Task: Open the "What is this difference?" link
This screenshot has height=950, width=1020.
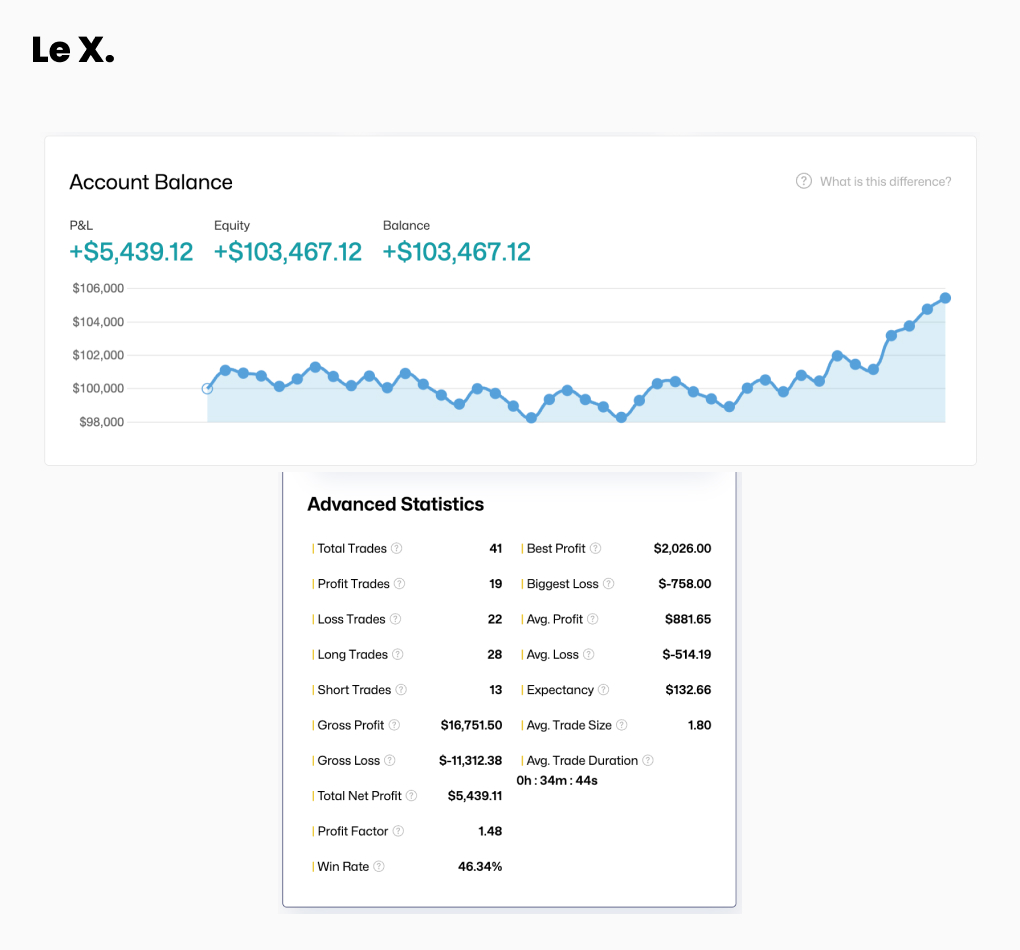Action: pyautogui.click(x=885, y=181)
